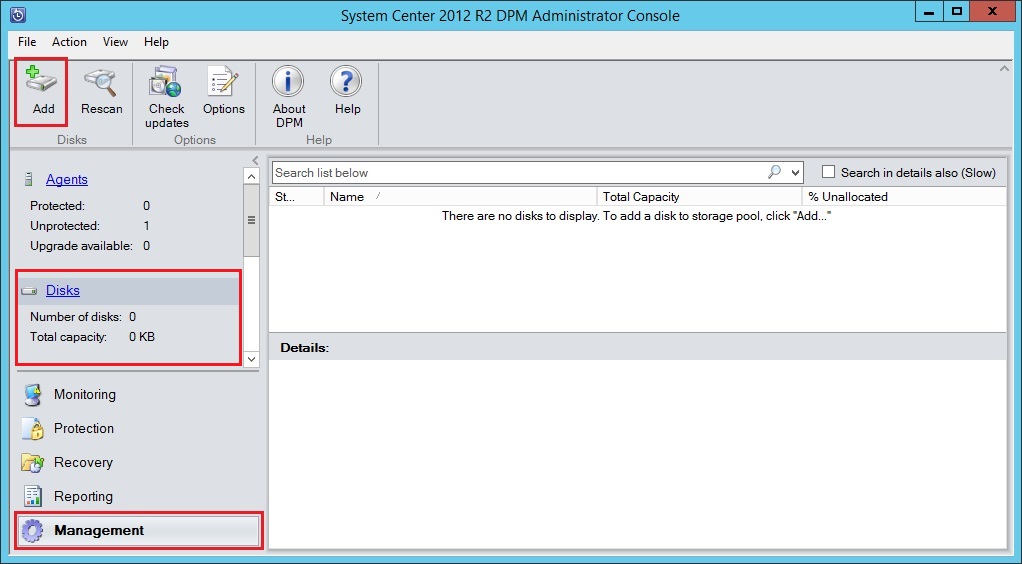The width and height of the screenshot is (1022, 564).
Task: Open the Reporting workspace
Action: (x=82, y=496)
